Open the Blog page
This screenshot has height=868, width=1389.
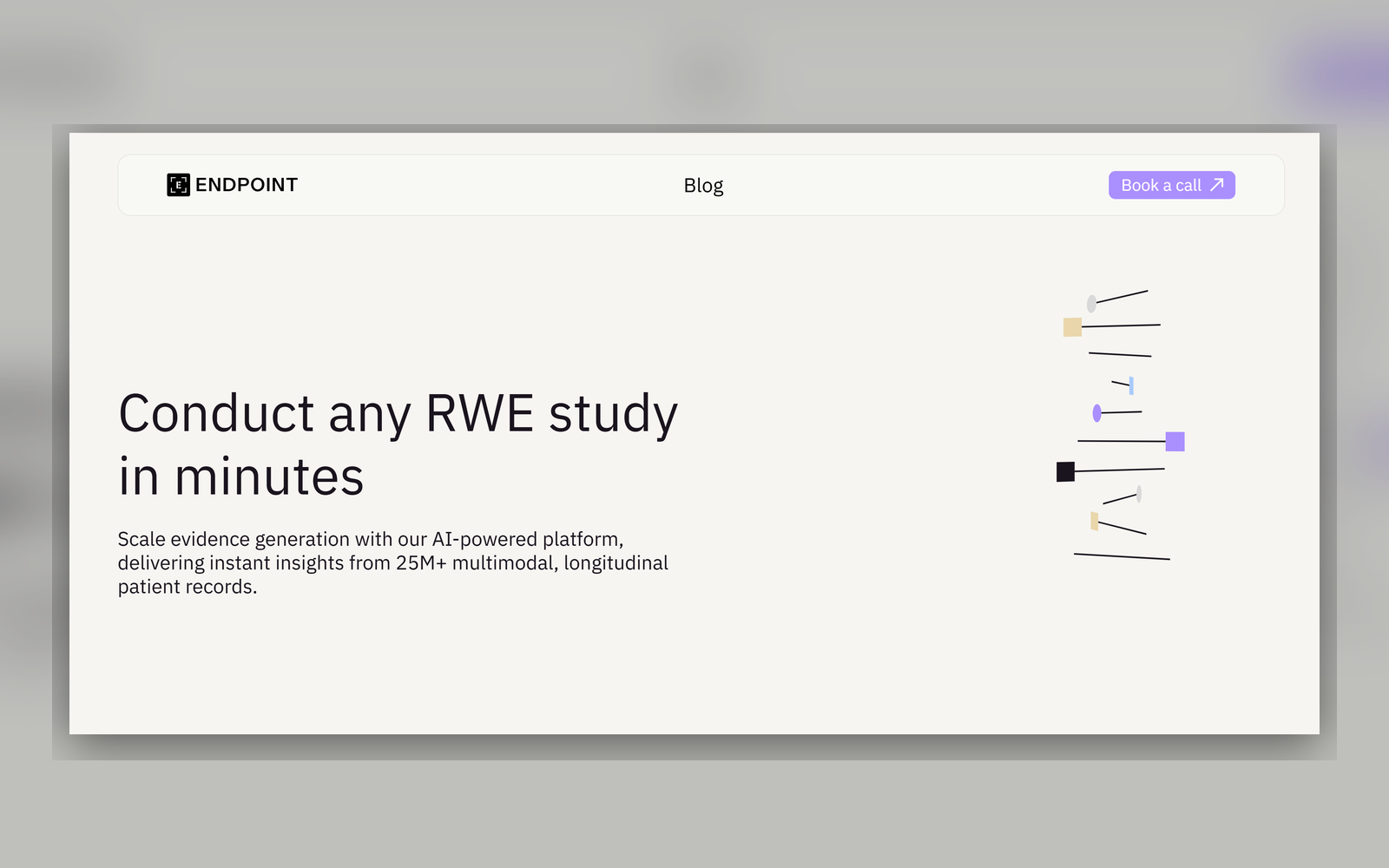coord(703,186)
